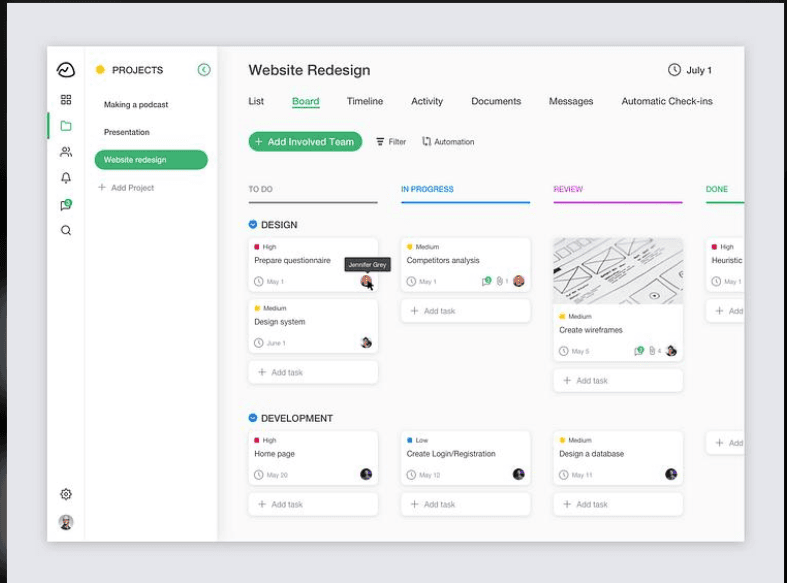
Task: Click assignee avatar on Design system card
Action: (366, 343)
